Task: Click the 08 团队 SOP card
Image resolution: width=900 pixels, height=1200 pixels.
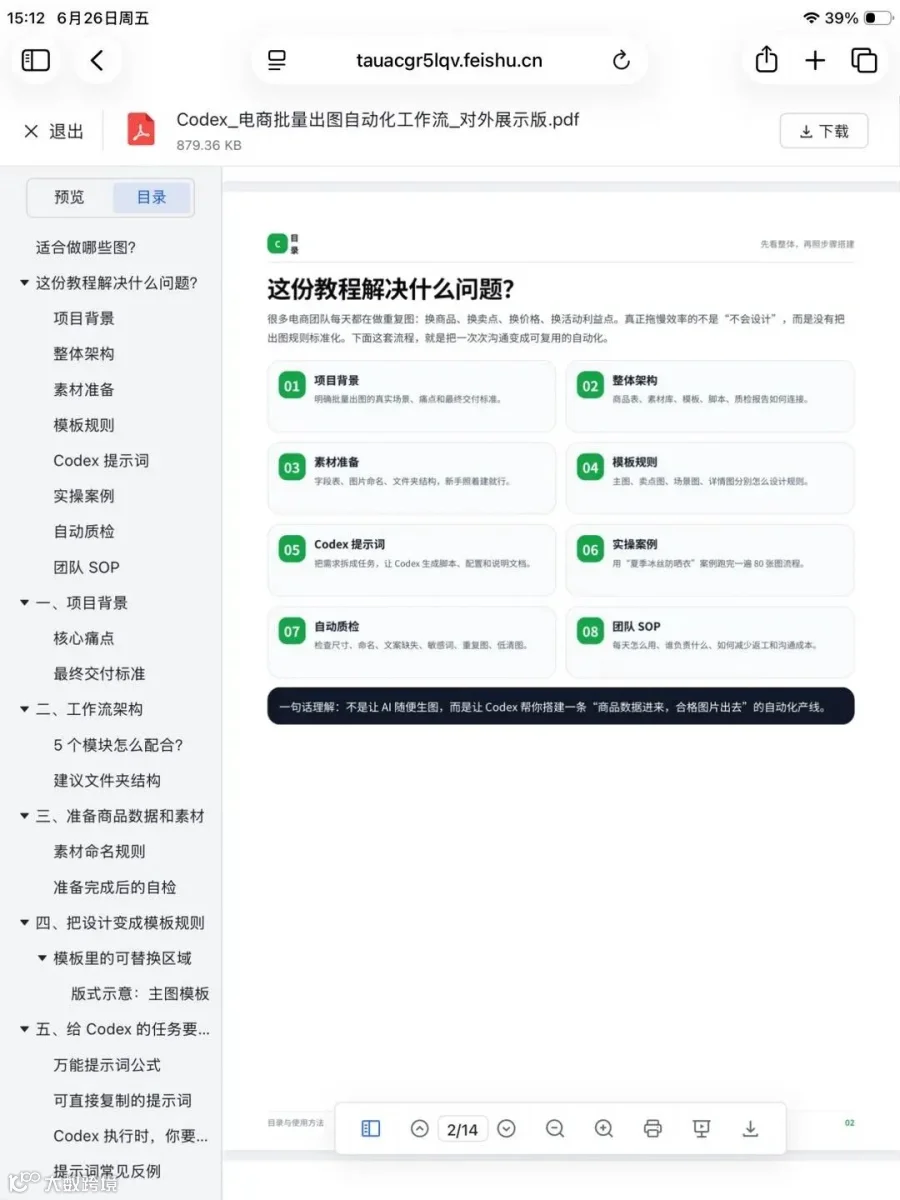Action: click(x=710, y=642)
